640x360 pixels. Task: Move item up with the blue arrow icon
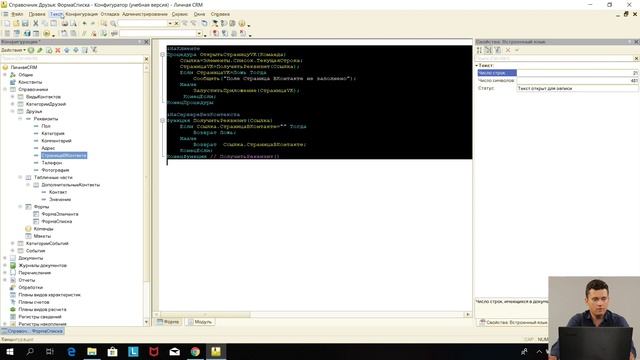point(67,50)
